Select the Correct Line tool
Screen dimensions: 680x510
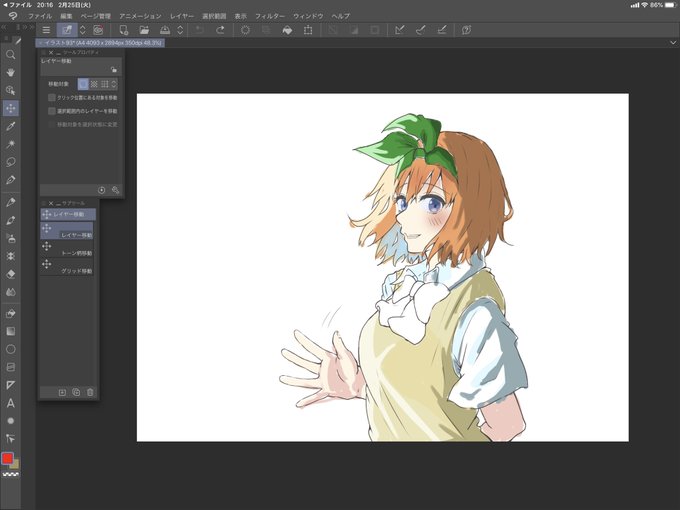point(11,439)
